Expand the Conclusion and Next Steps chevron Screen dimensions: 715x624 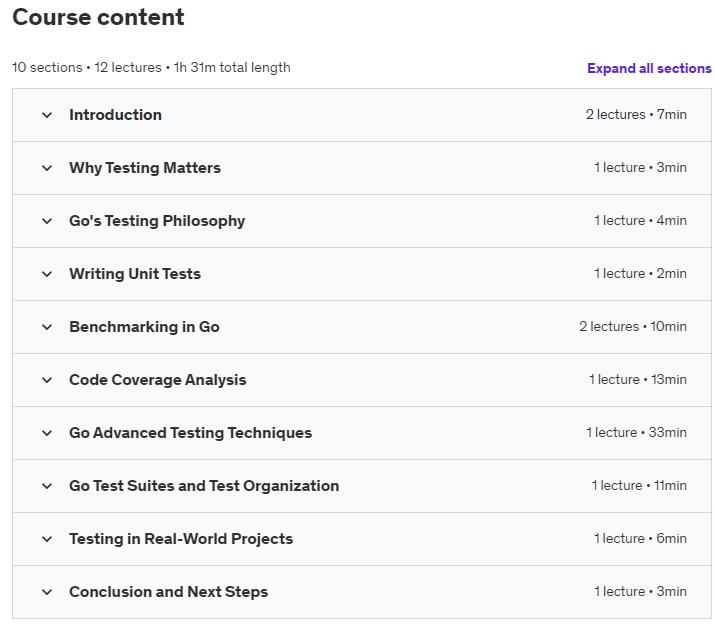pos(47,592)
